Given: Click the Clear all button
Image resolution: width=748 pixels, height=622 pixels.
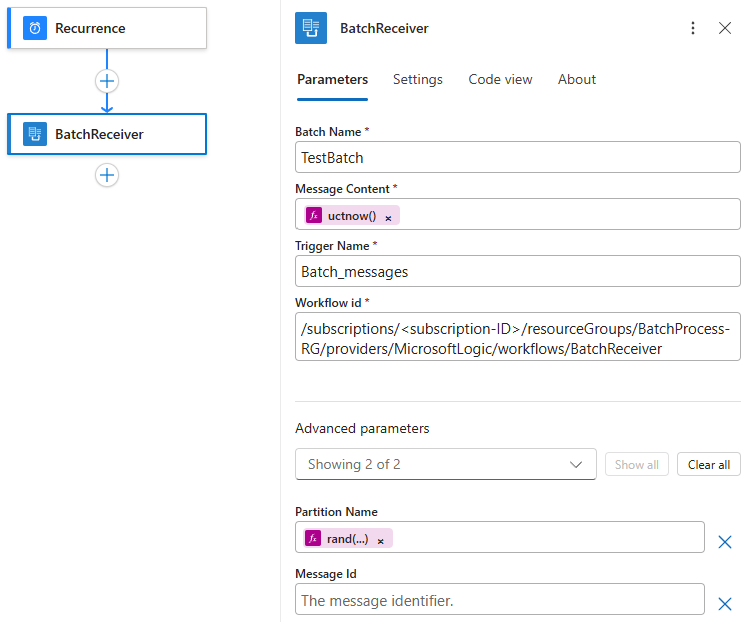Looking at the screenshot, I should point(709,464).
